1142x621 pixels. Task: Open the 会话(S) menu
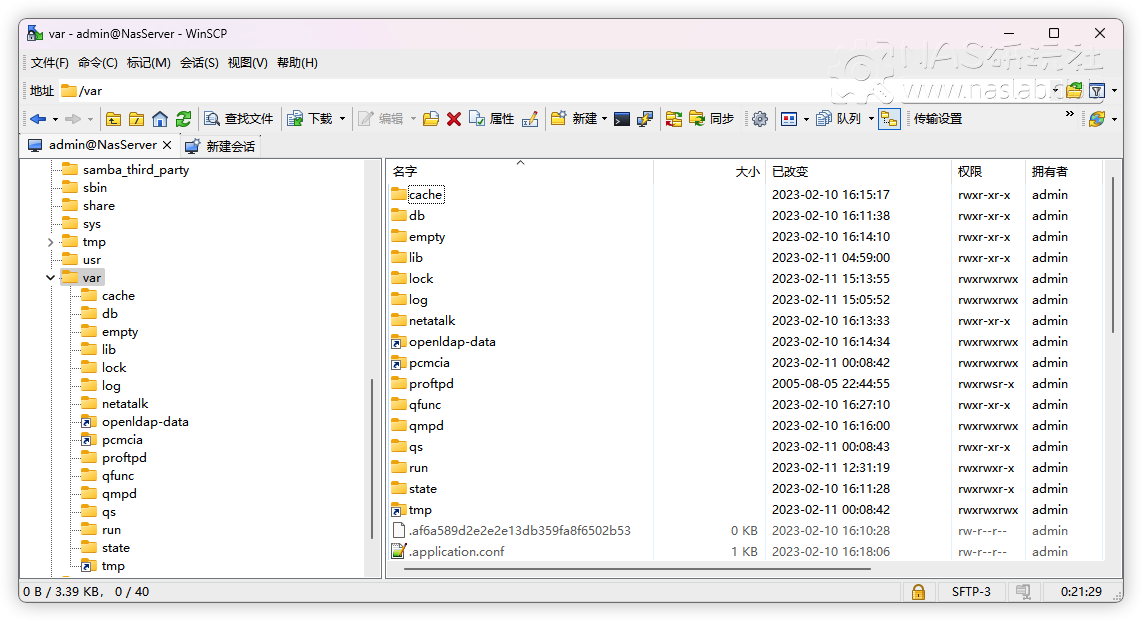coord(199,63)
